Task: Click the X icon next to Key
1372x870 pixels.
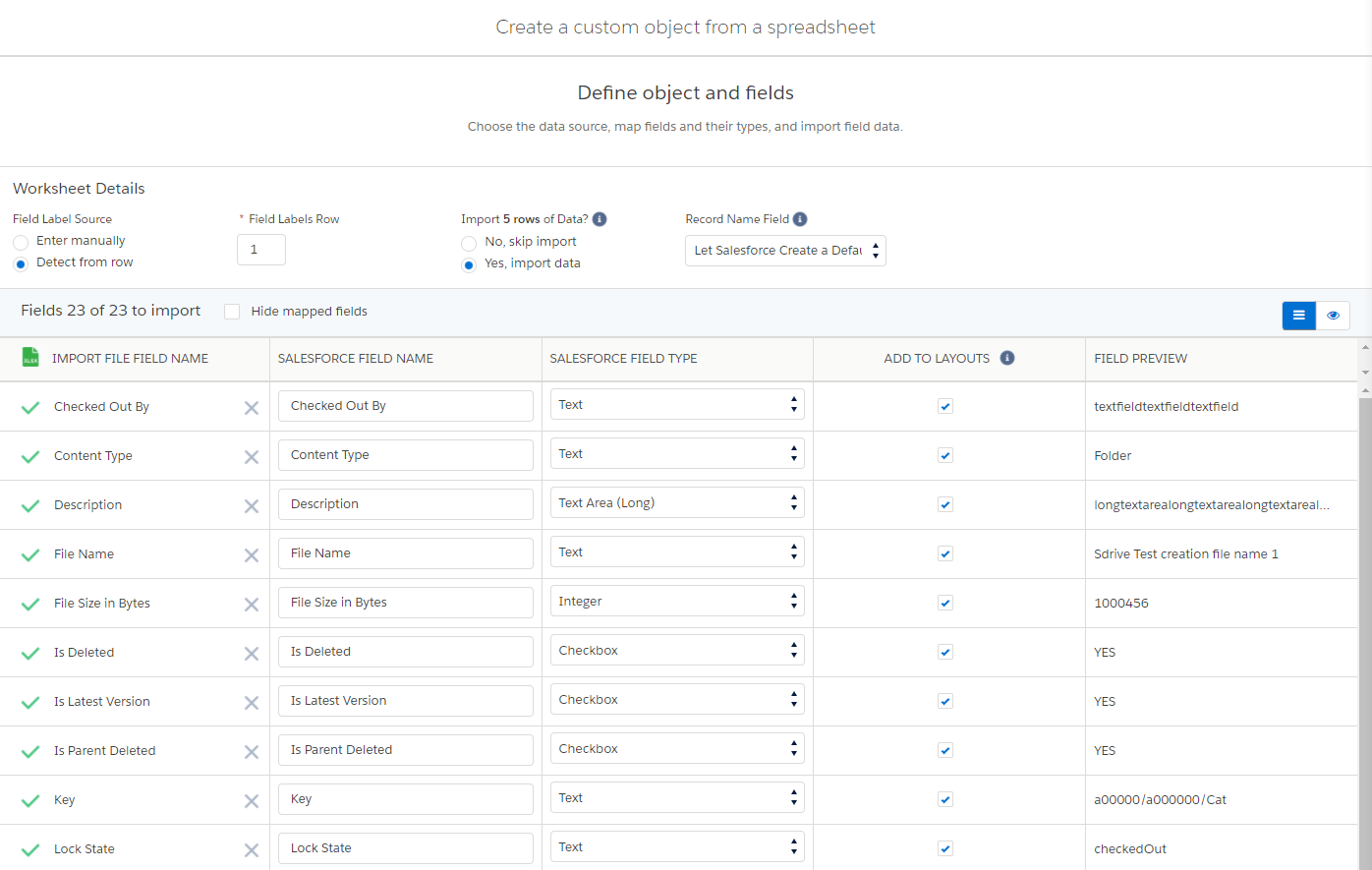Action: pos(252,800)
